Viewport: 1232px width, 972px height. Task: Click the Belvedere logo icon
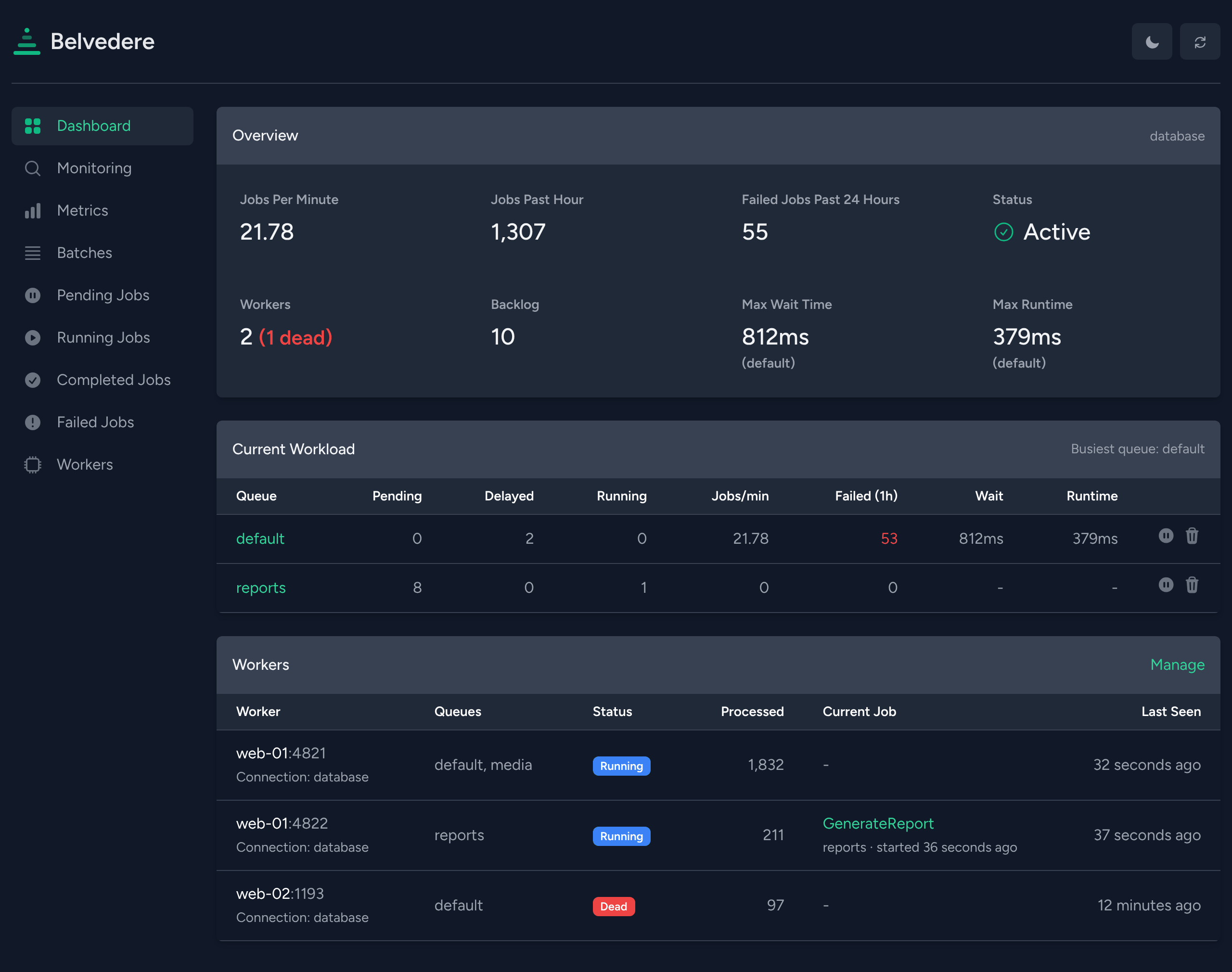(27, 41)
